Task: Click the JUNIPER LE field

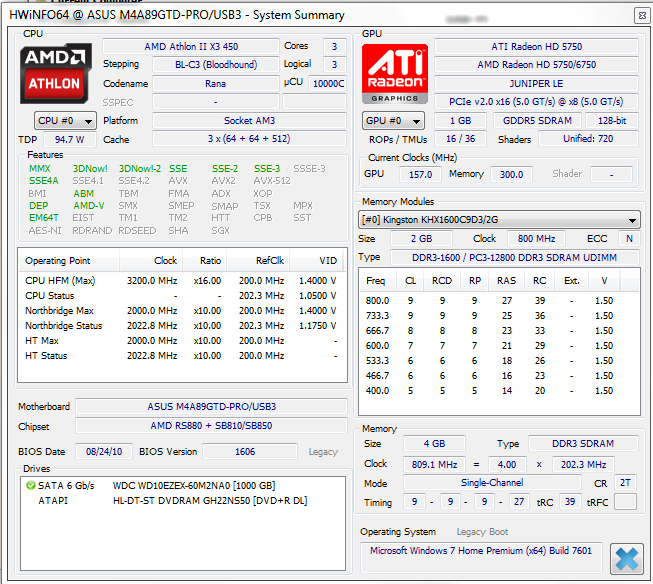Action: click(x=536, y=84)
